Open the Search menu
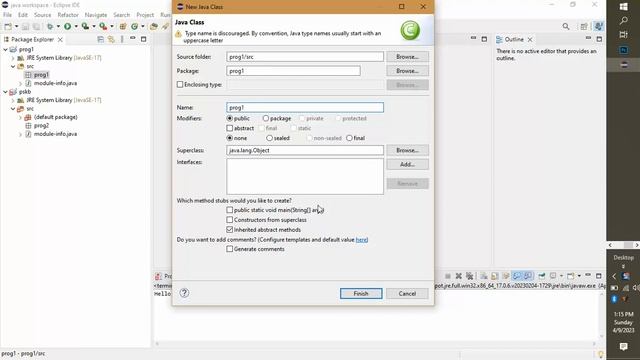Viewport: 640px width, 360px height. click(122, 15)
